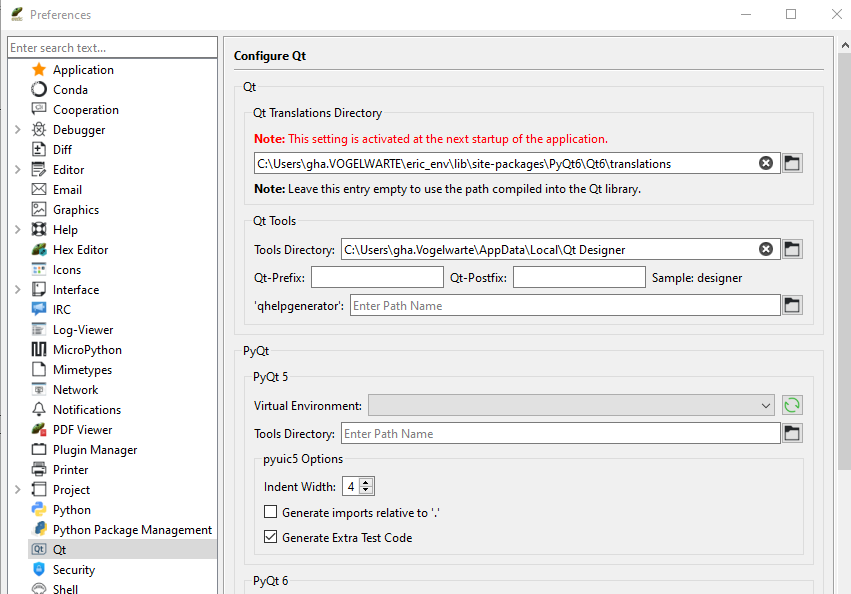Browse for Qt translations directory folder

792,163
